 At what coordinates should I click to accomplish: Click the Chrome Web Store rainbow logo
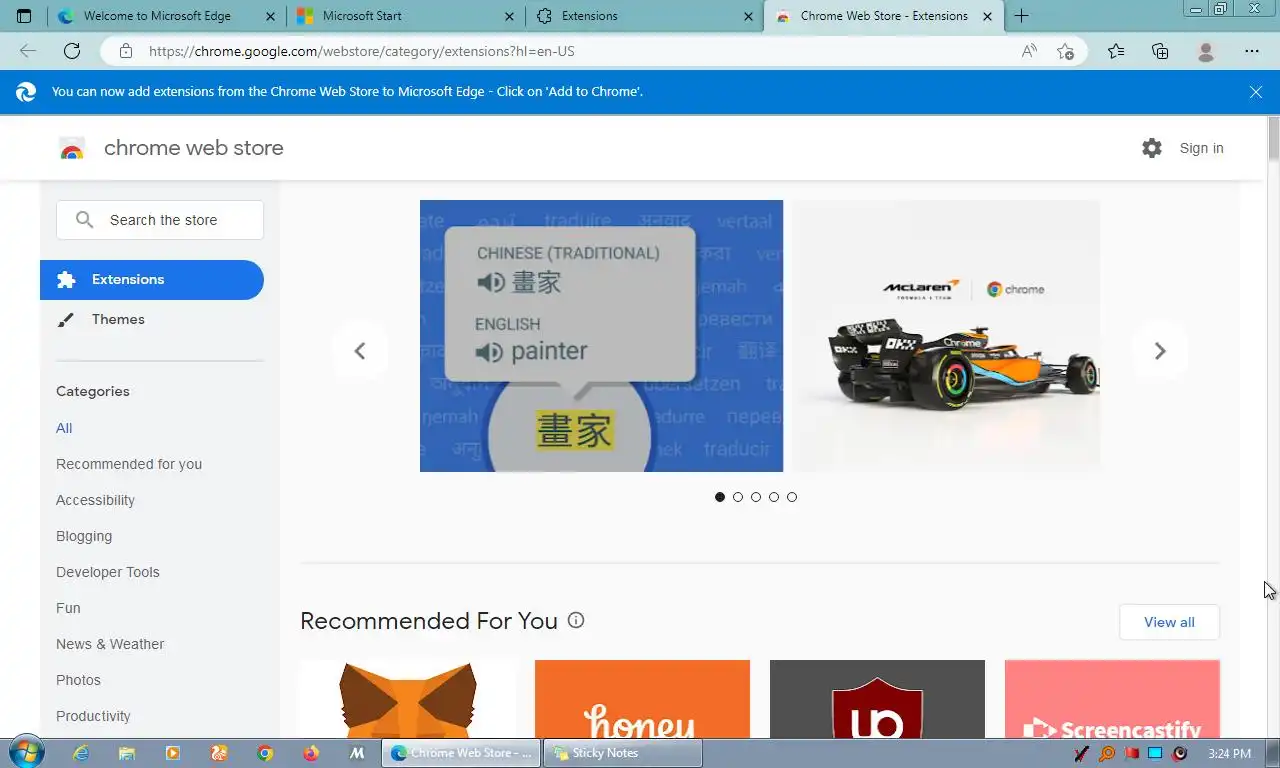pos(71,148)
